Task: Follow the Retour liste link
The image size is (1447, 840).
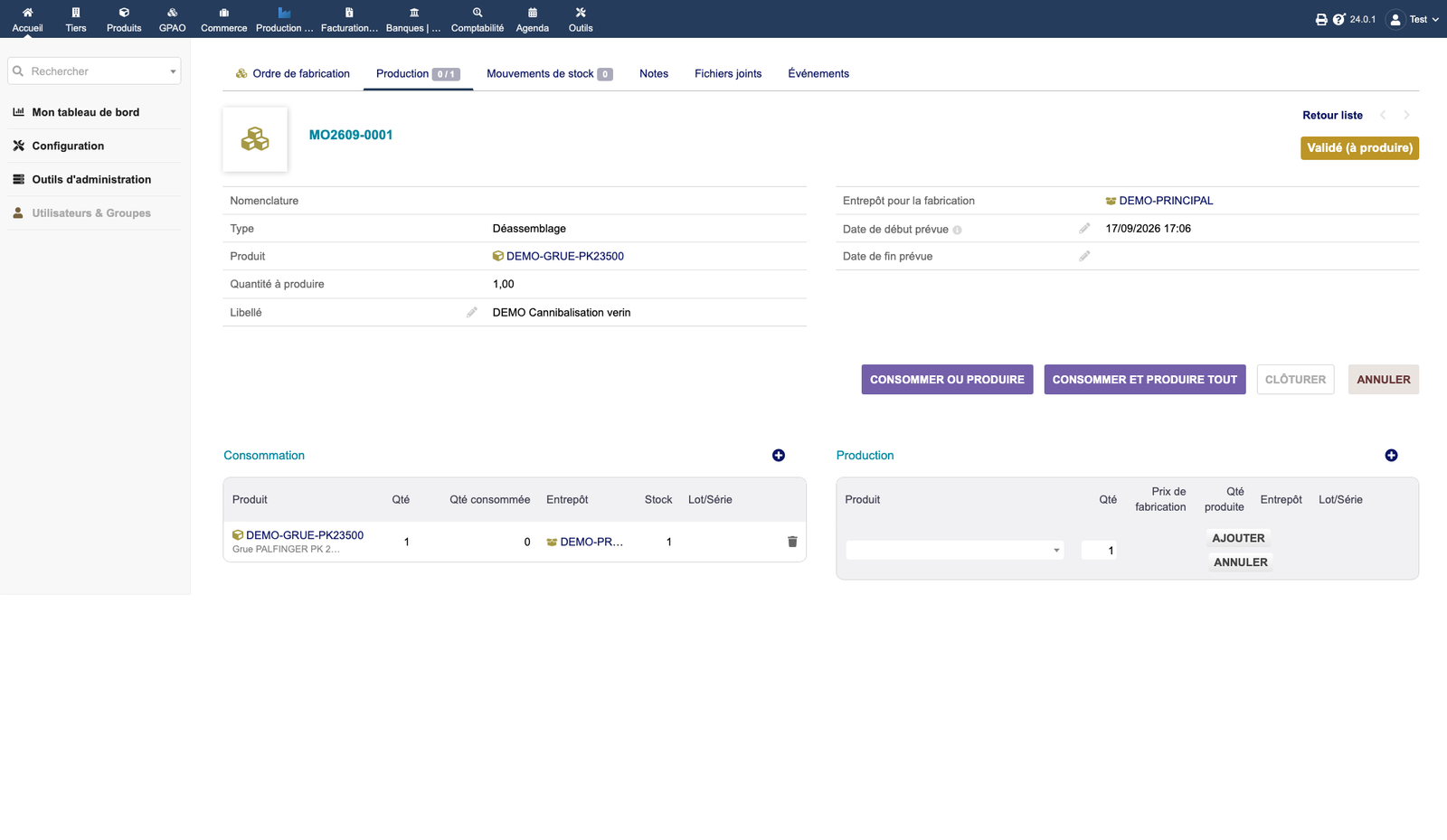Action: coord(1332,116)
